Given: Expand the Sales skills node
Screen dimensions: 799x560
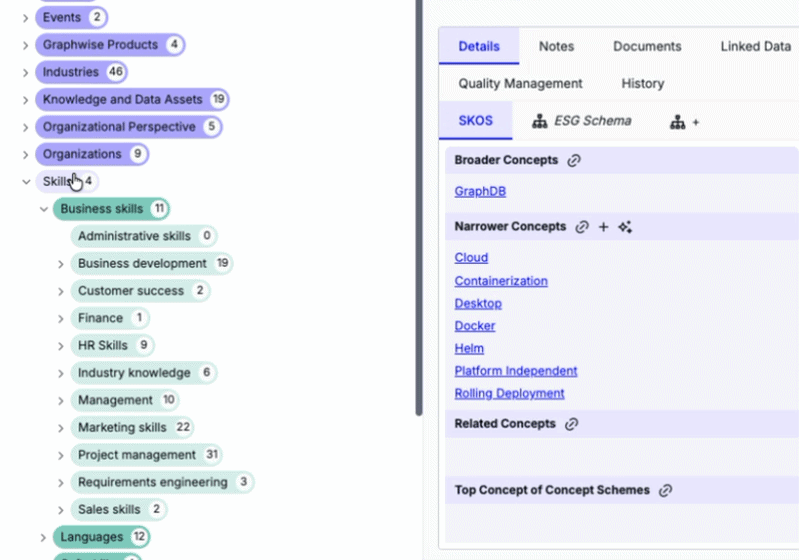Looking at the screenshot, I should tap(61, 510).
